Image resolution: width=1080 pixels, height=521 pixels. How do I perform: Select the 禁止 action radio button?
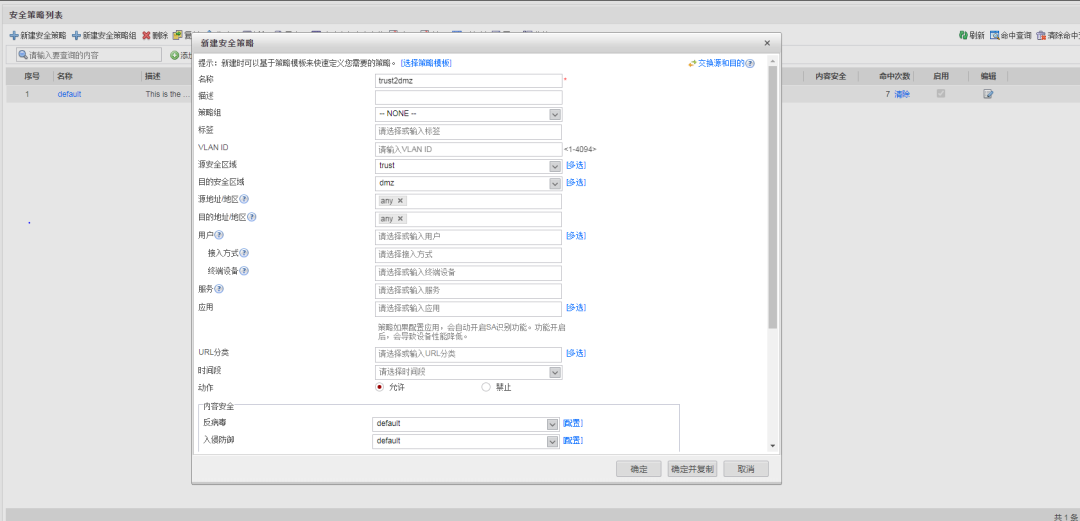[486, 387]
